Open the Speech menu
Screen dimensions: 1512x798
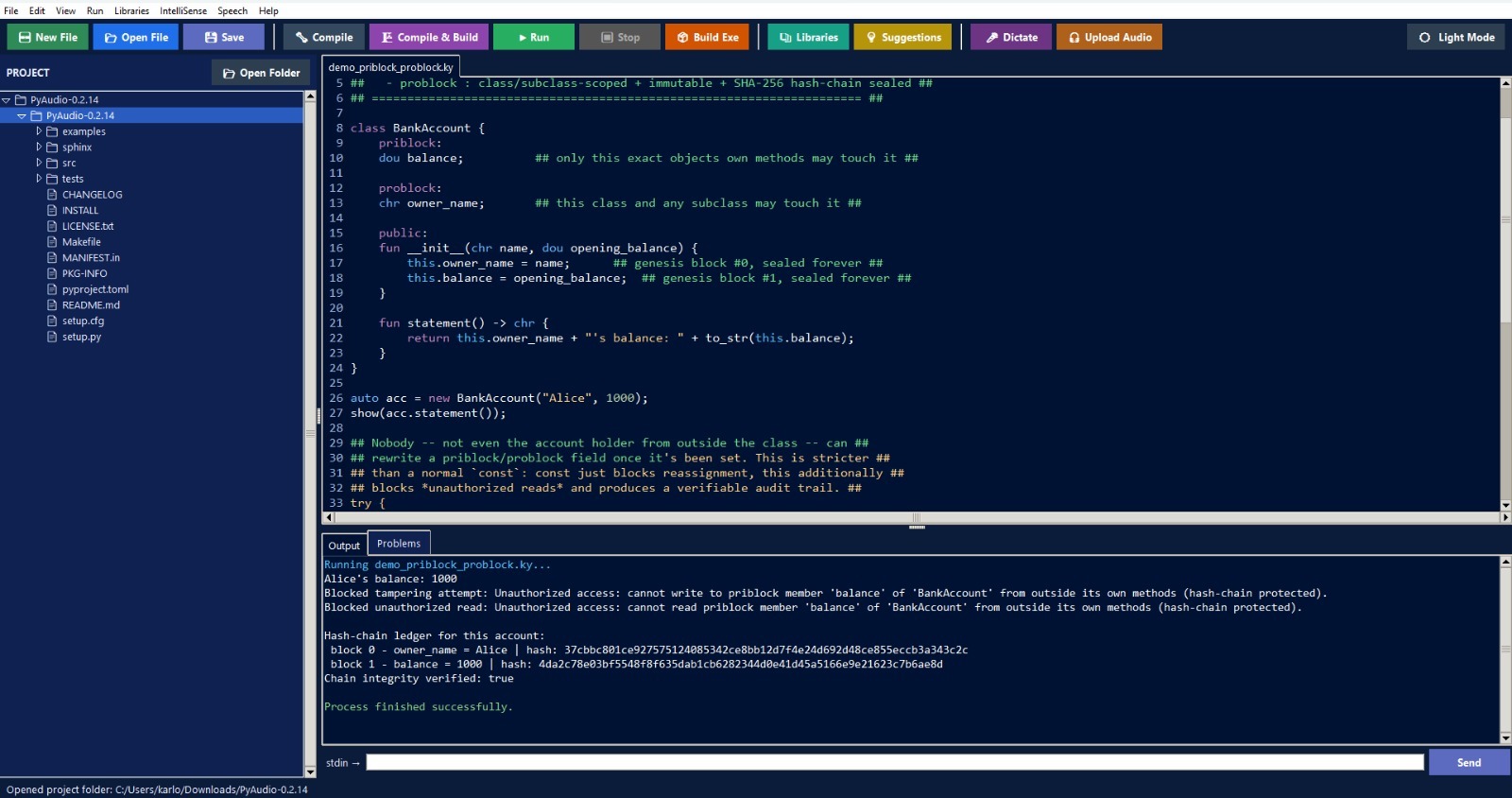pyautogui.click(x=232, y=10)
